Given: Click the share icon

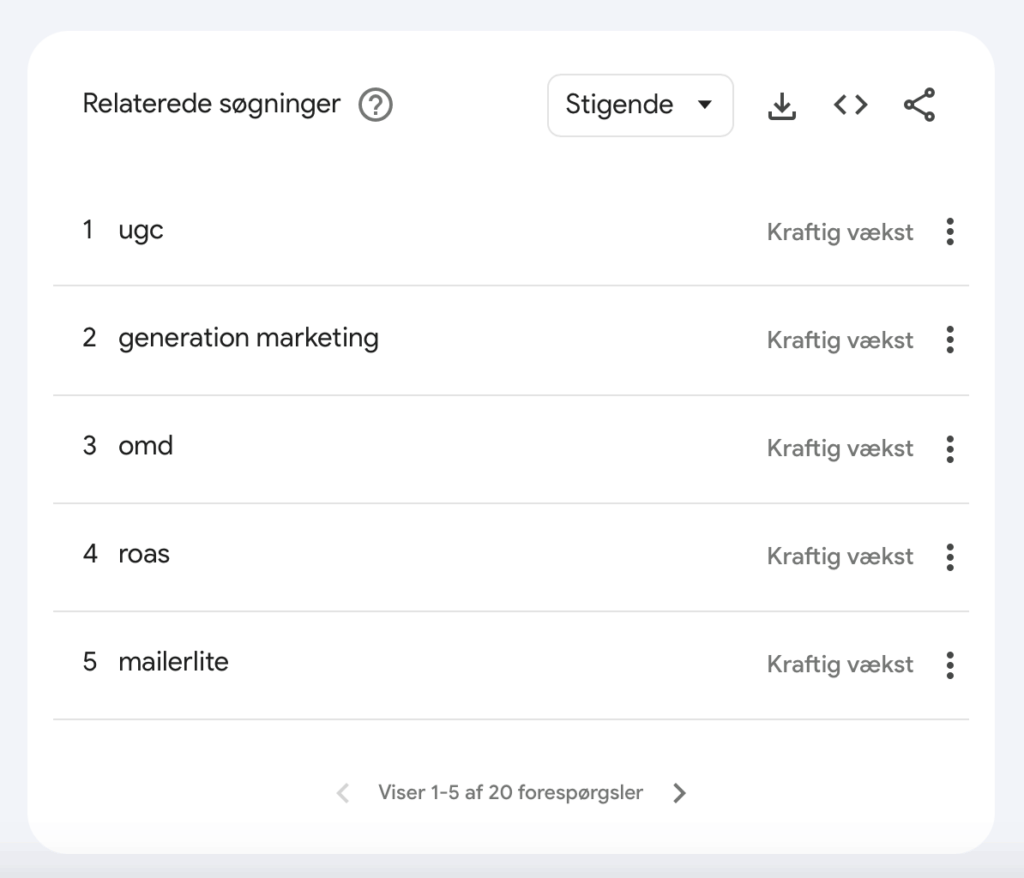Looking at the screenshot, I should [x=919, y=105].
